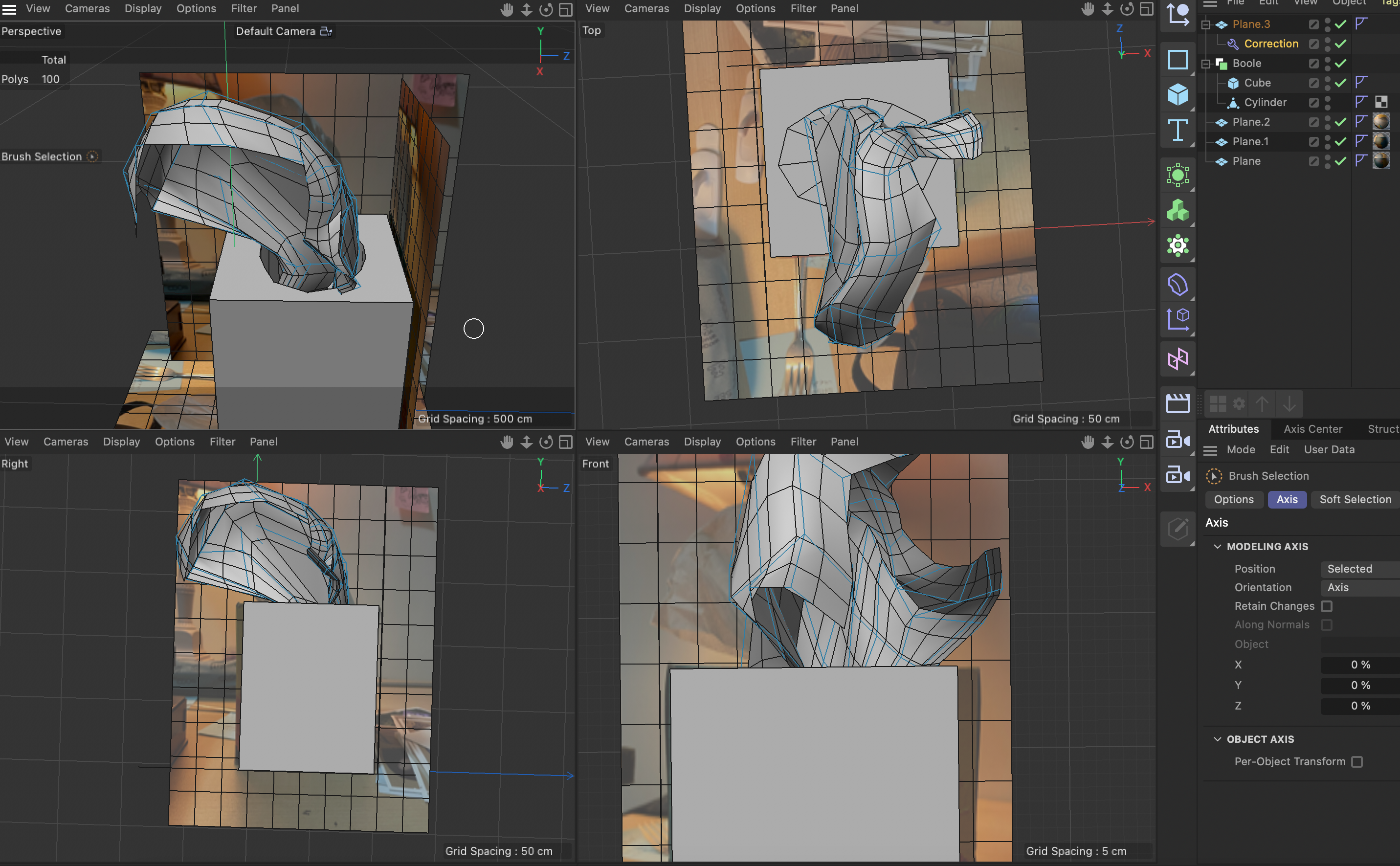The width and height of the screenshot is (1400, 866).
Task: Collapse the MODELING AXIS section
Action: (x=1217, y=546)
